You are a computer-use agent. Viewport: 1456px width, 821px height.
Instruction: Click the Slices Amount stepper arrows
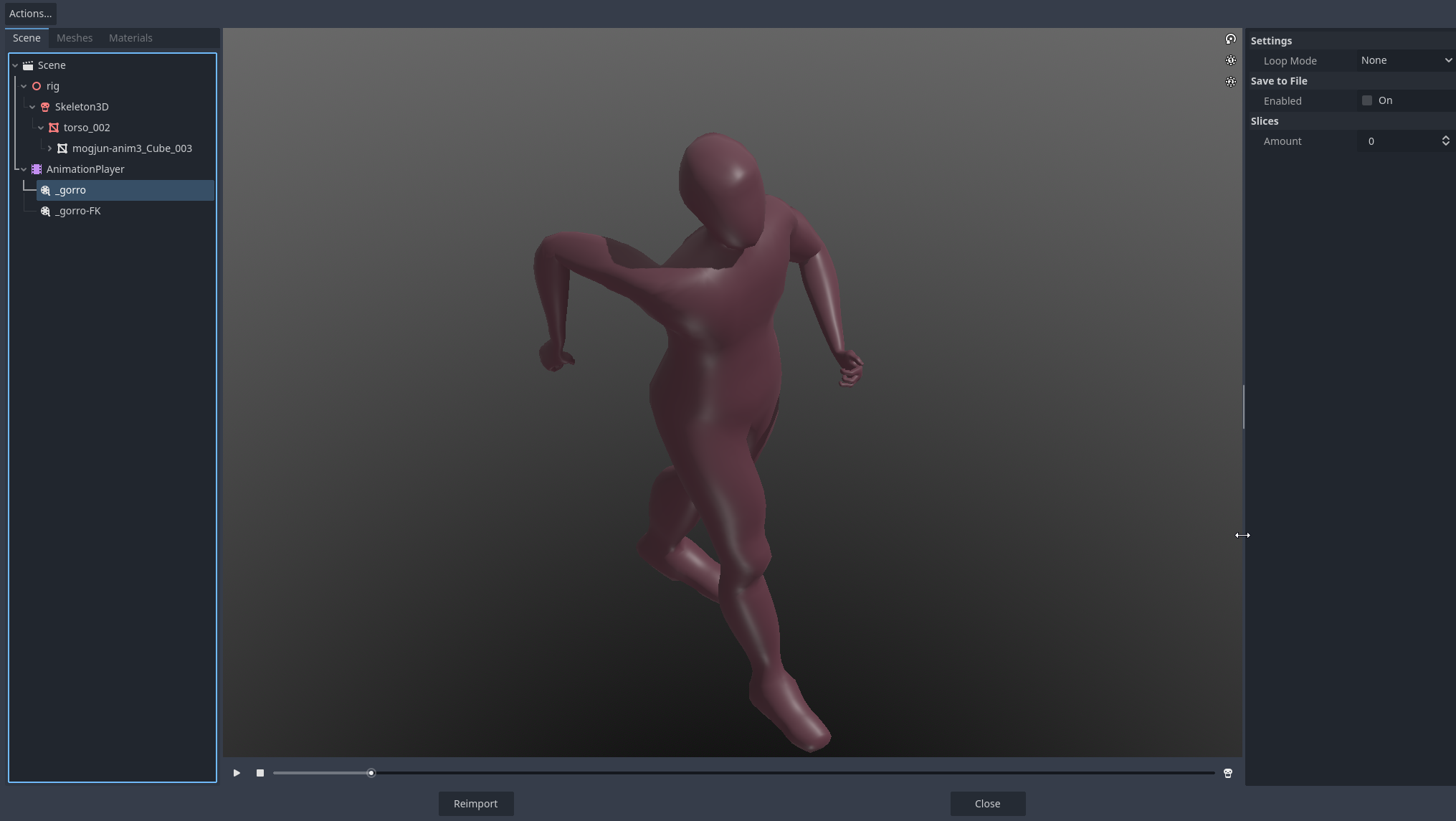(1445, 141)
